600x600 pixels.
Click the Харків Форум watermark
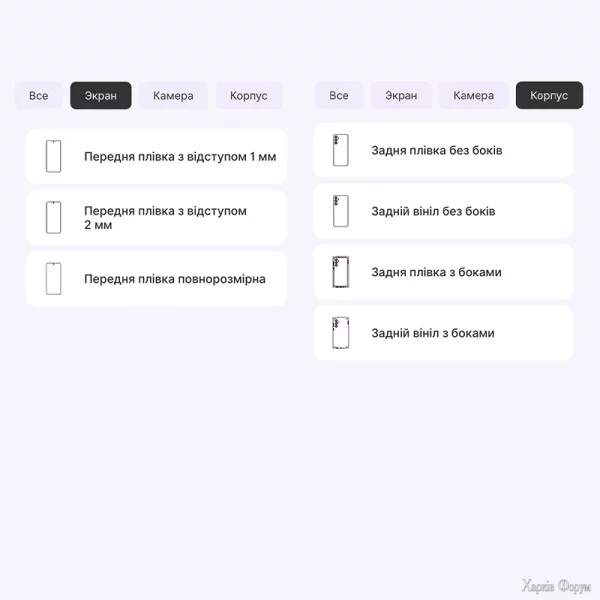tap(557, 585)
